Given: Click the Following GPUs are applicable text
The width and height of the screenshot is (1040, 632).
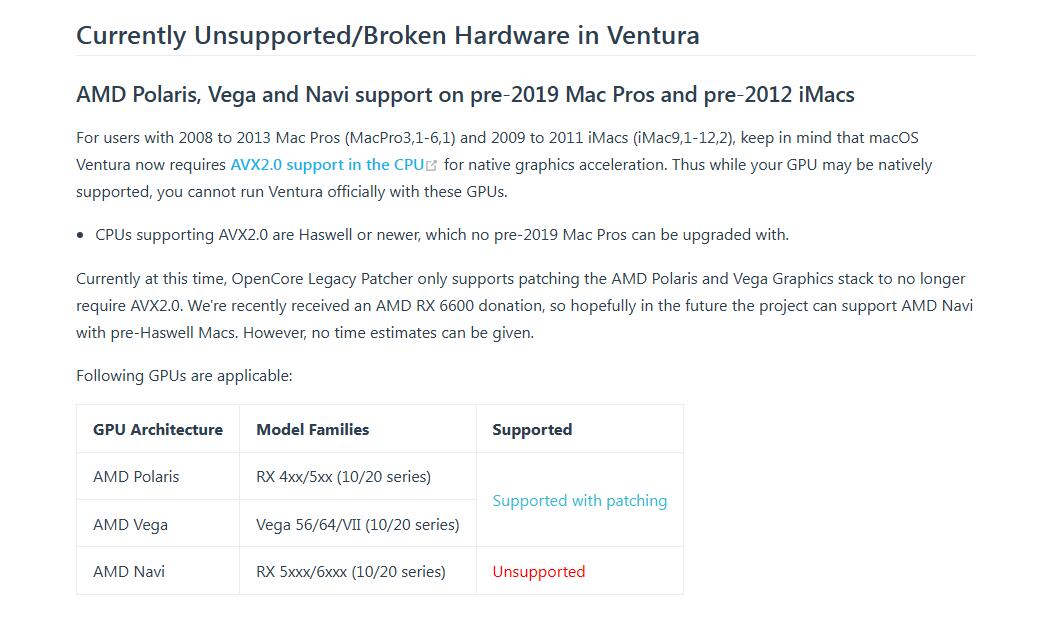Looking at the screenshot, I should point(184,376).
